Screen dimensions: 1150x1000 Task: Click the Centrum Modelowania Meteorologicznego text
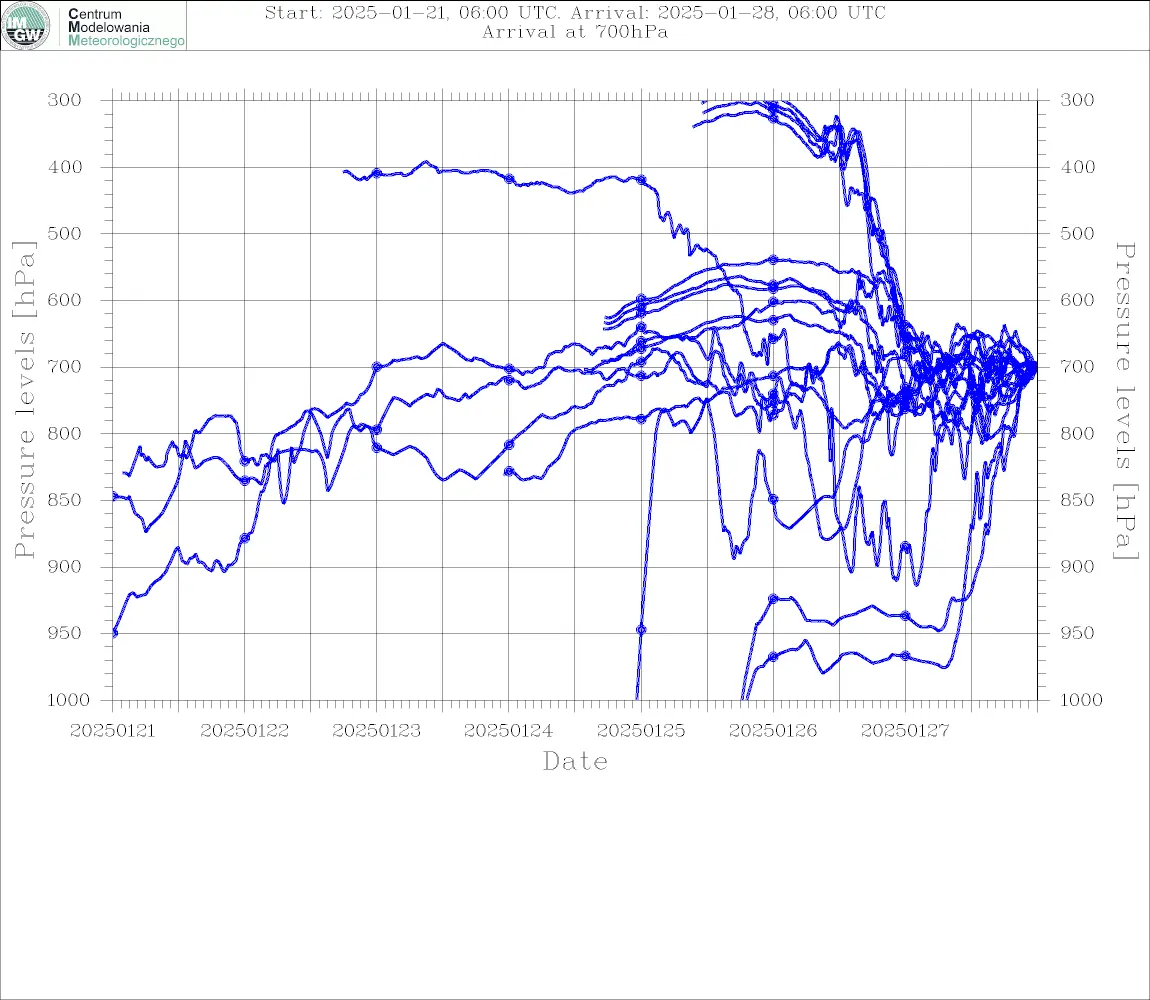125,27
